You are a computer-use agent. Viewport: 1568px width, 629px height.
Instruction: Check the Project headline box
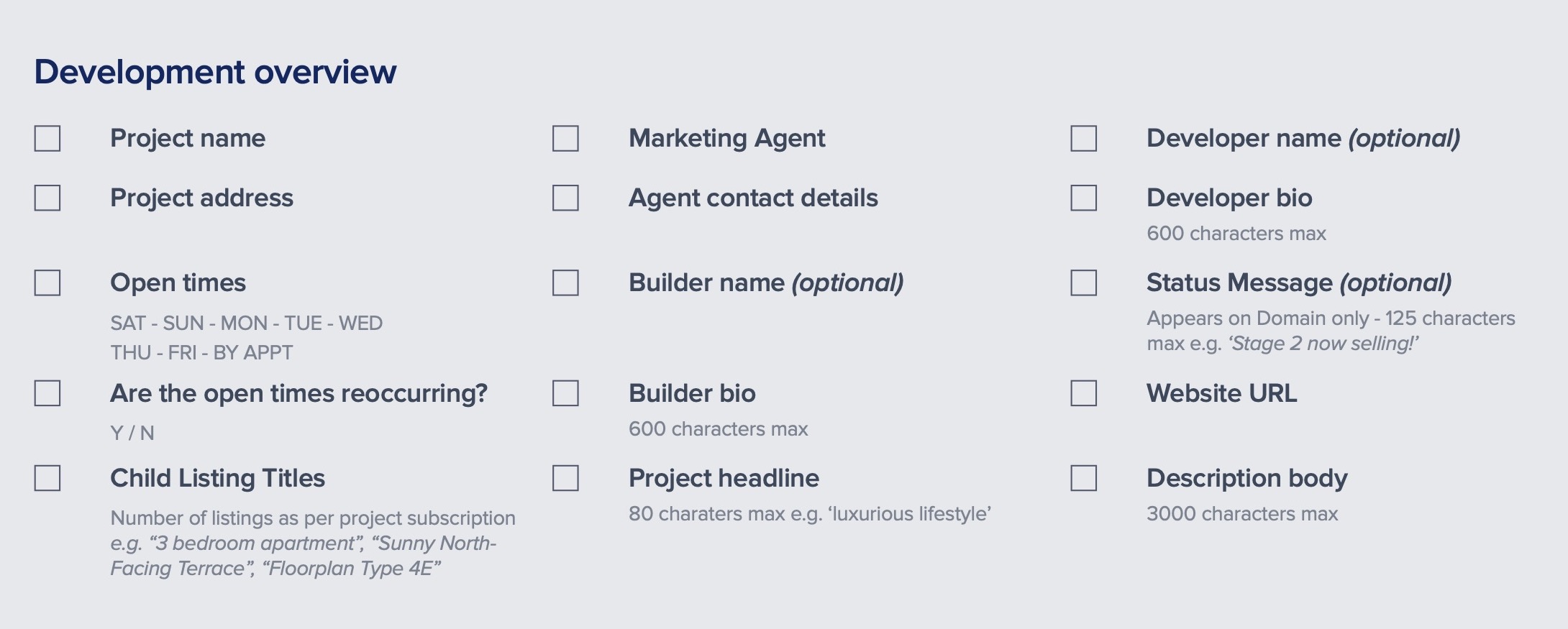[x=565, y=478]
